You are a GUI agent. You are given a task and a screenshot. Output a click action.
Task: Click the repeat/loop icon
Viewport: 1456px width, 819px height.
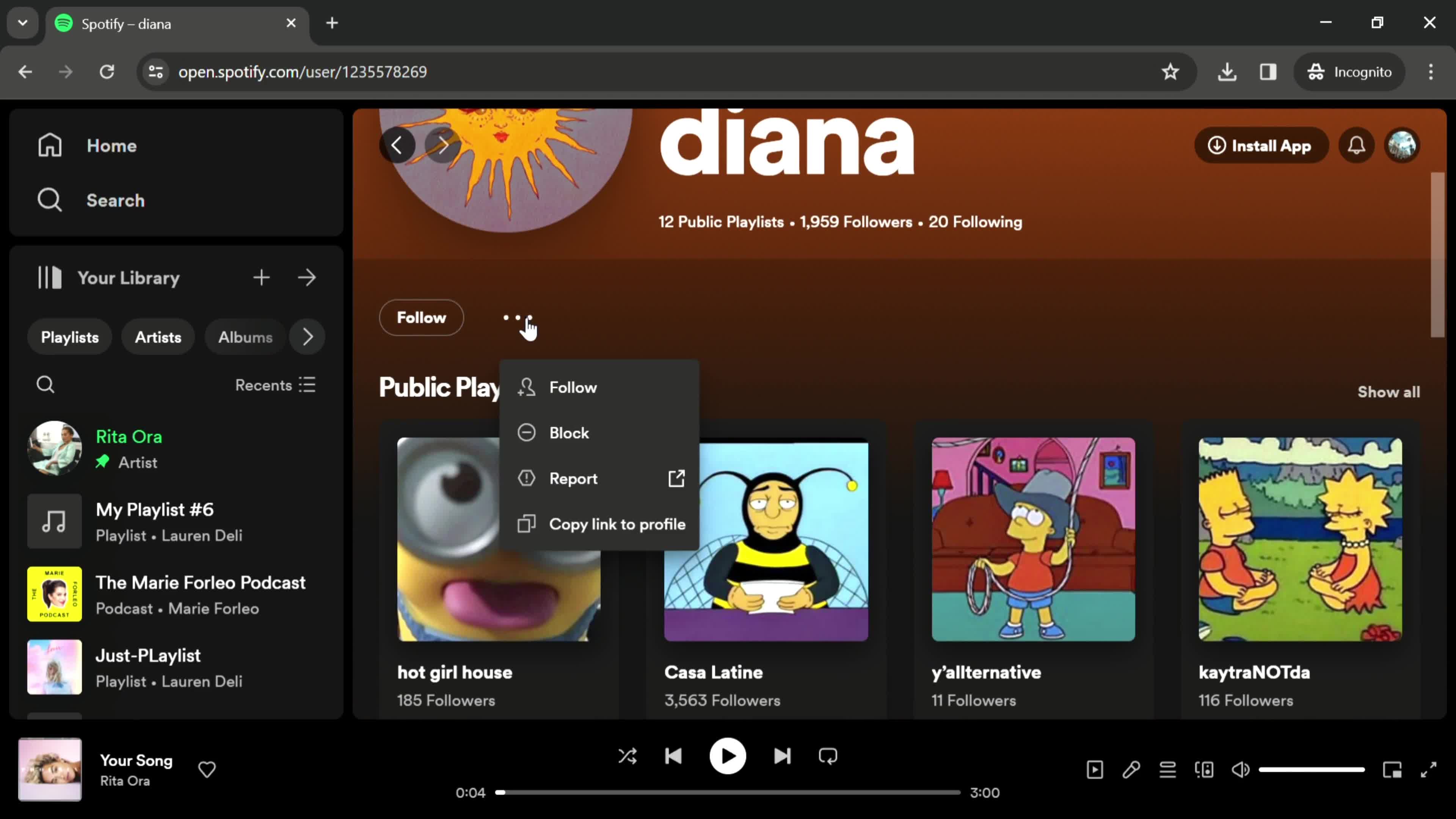tap(829, 757)
